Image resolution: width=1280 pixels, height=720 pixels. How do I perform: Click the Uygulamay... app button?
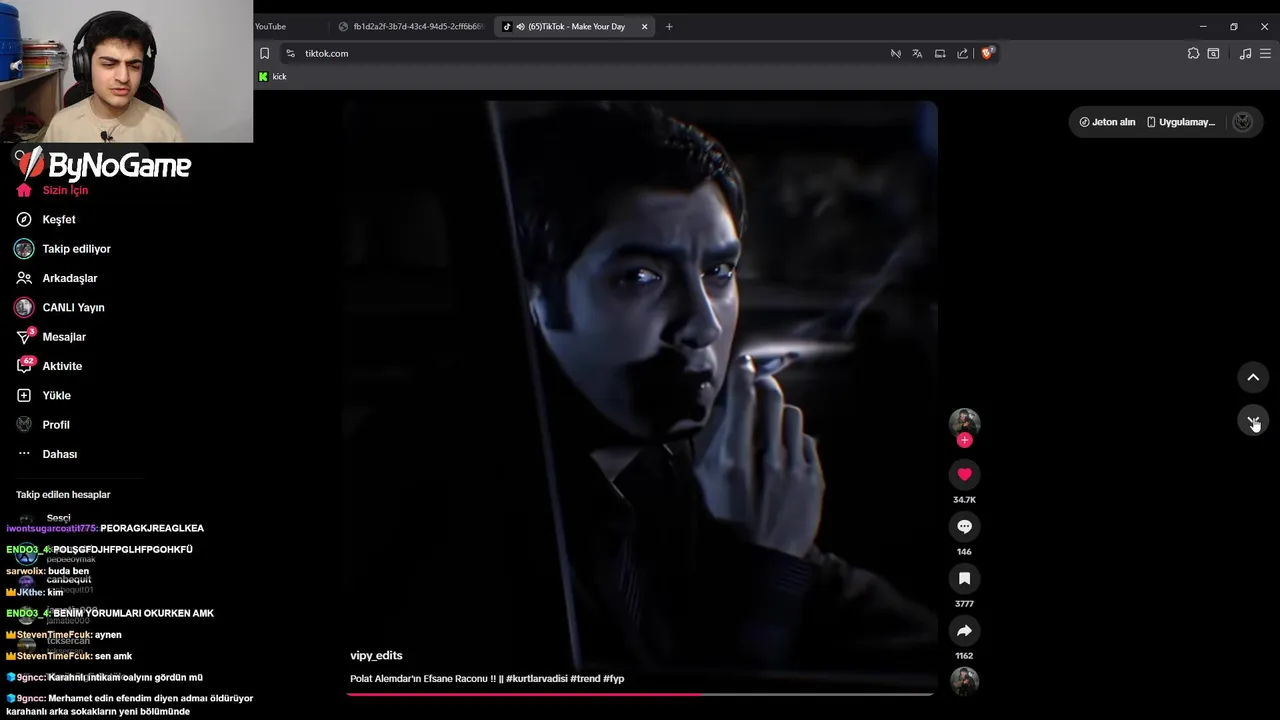pos(1181,122)
